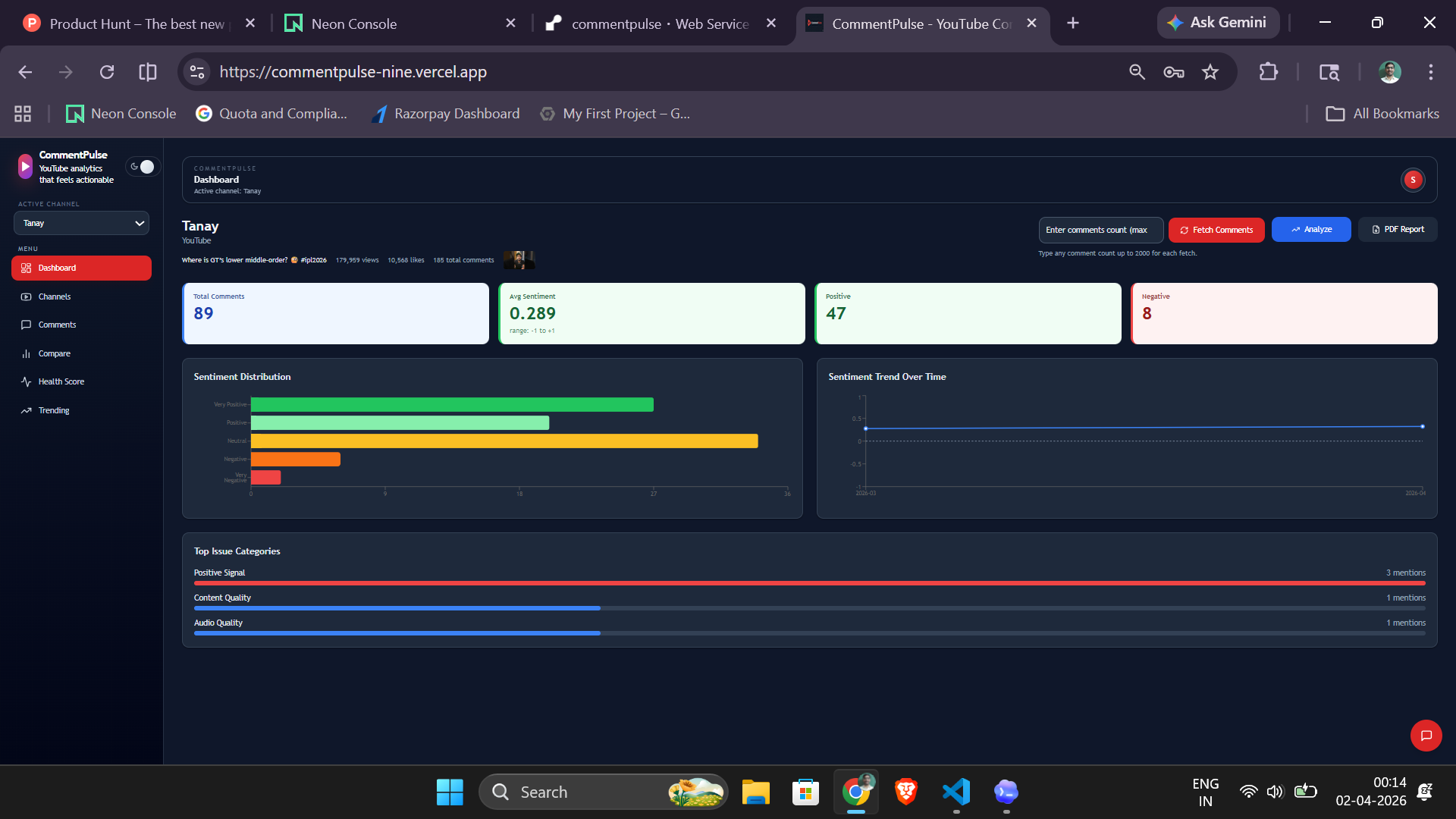1456x819 pixels.
Task: Select Comments in the sidebar menu
Action: (x=57, y=325)
